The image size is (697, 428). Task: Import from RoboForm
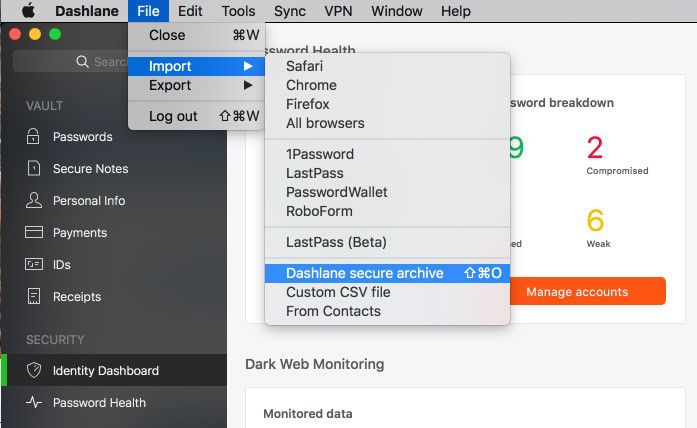(x=387, y=212)
